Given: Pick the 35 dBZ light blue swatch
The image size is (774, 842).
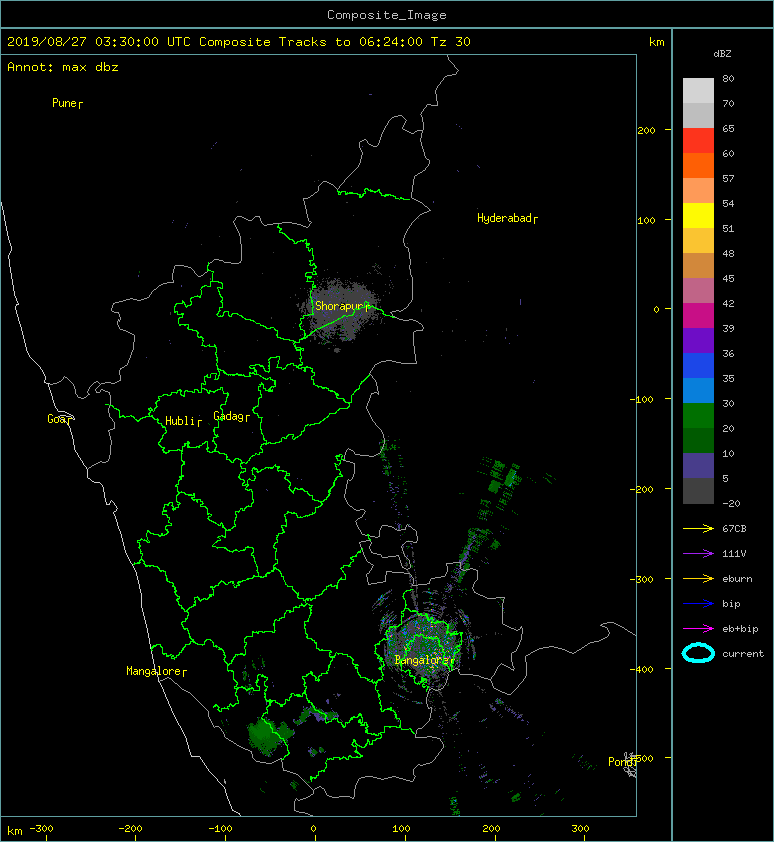Looking at the screenshot, I should point(698,390).
